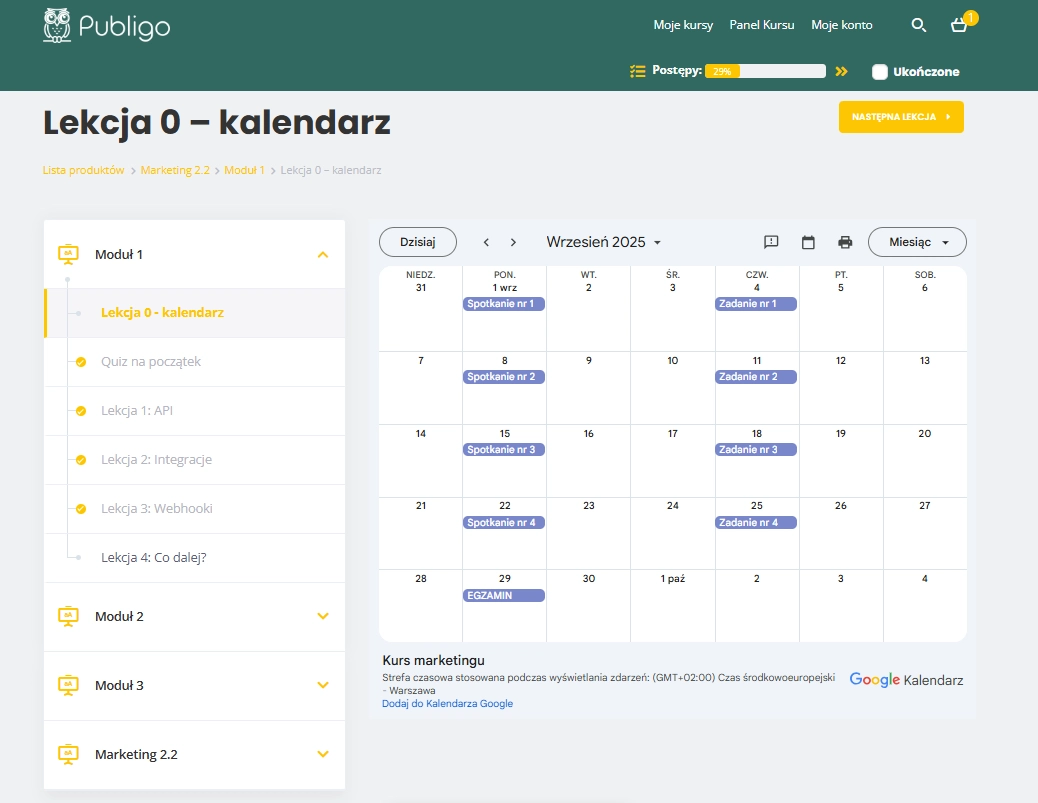Viewport: 1038px width, 803px height.
Task: Click the calendar view icon
Action: point(808,242)
